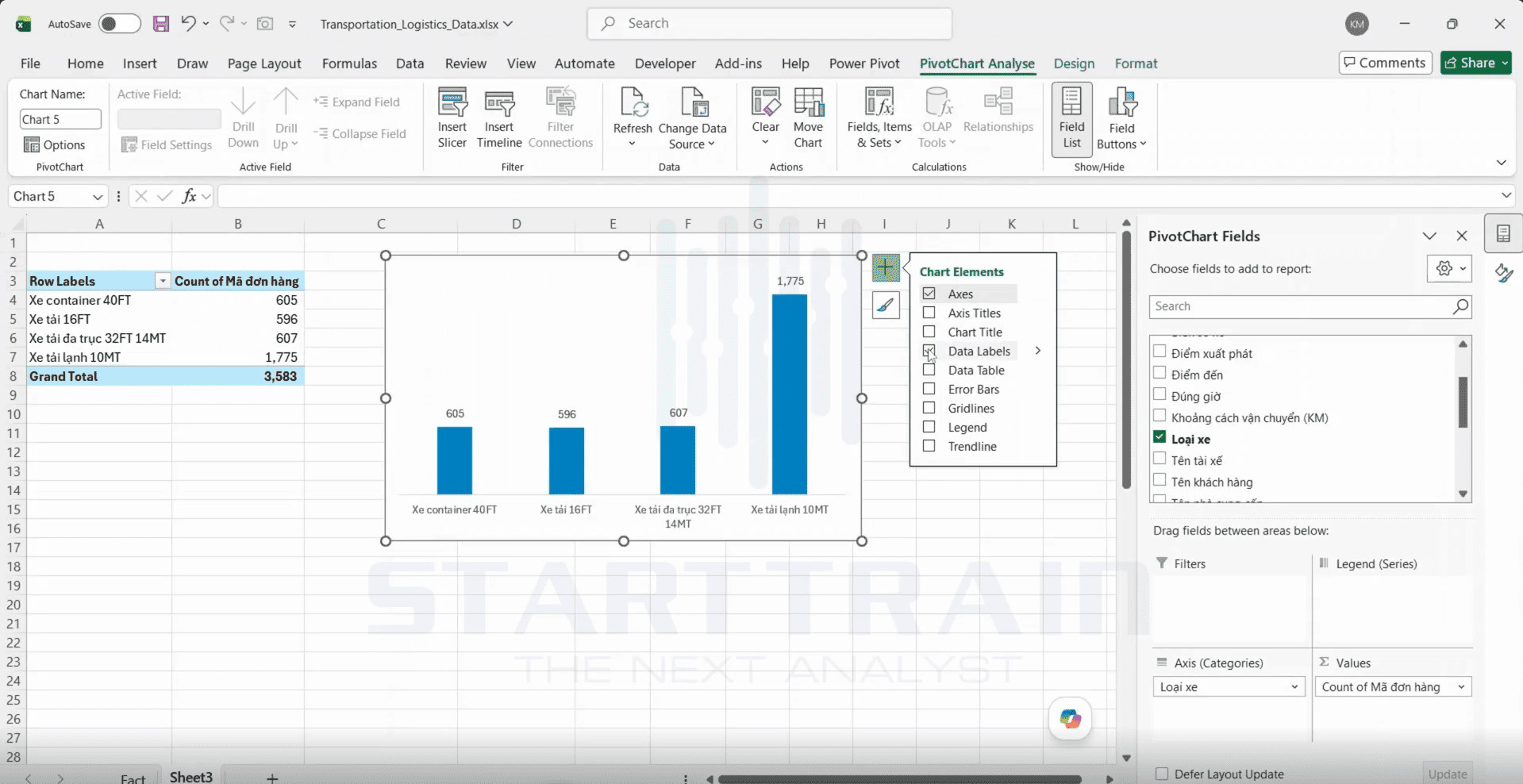The width and height of the screenshot is (1523, 784).
Task: Click the Share button
Action: (1475, 63)
